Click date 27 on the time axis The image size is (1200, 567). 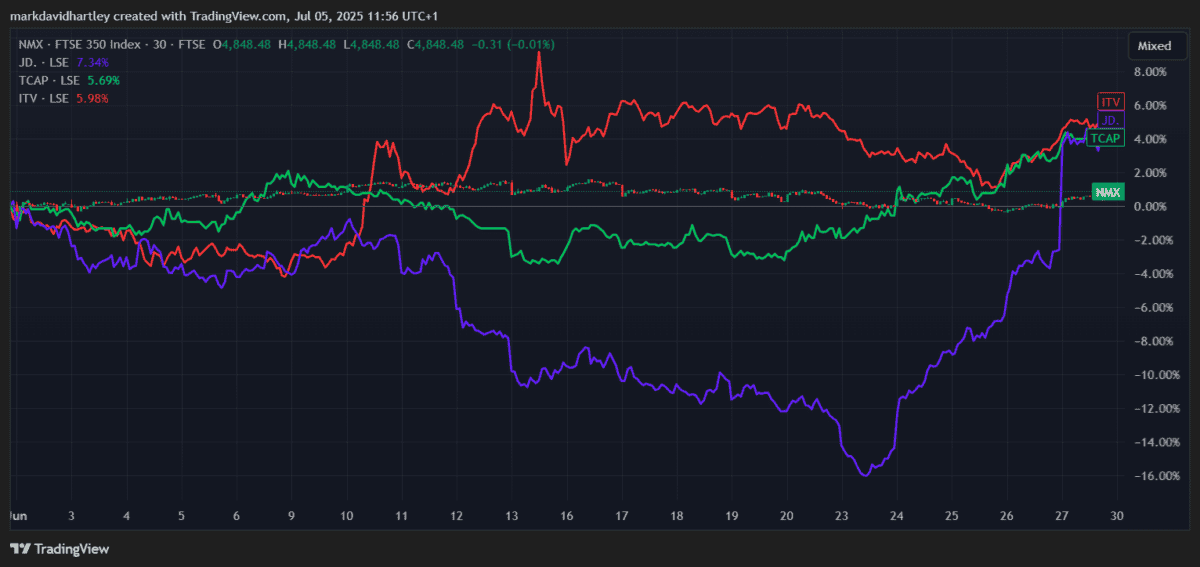1061,516
